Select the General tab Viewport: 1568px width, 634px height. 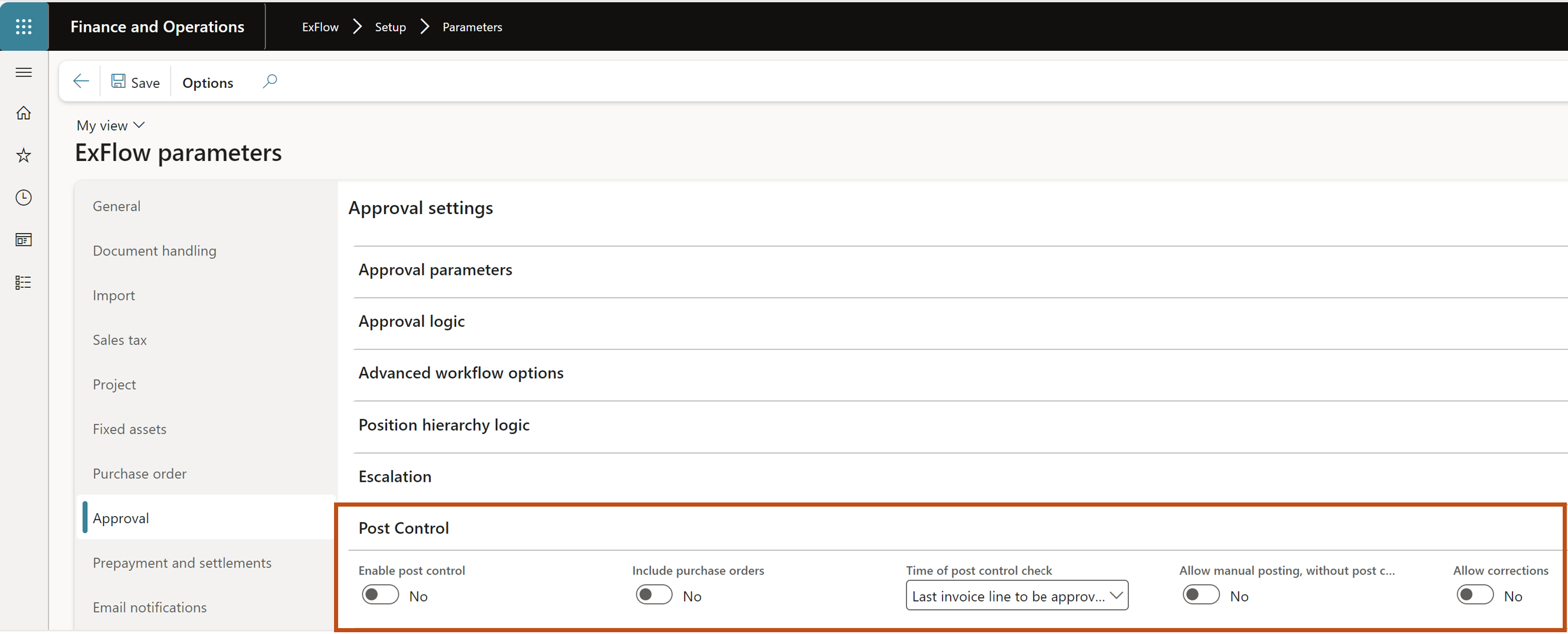[x=116, y=206]
